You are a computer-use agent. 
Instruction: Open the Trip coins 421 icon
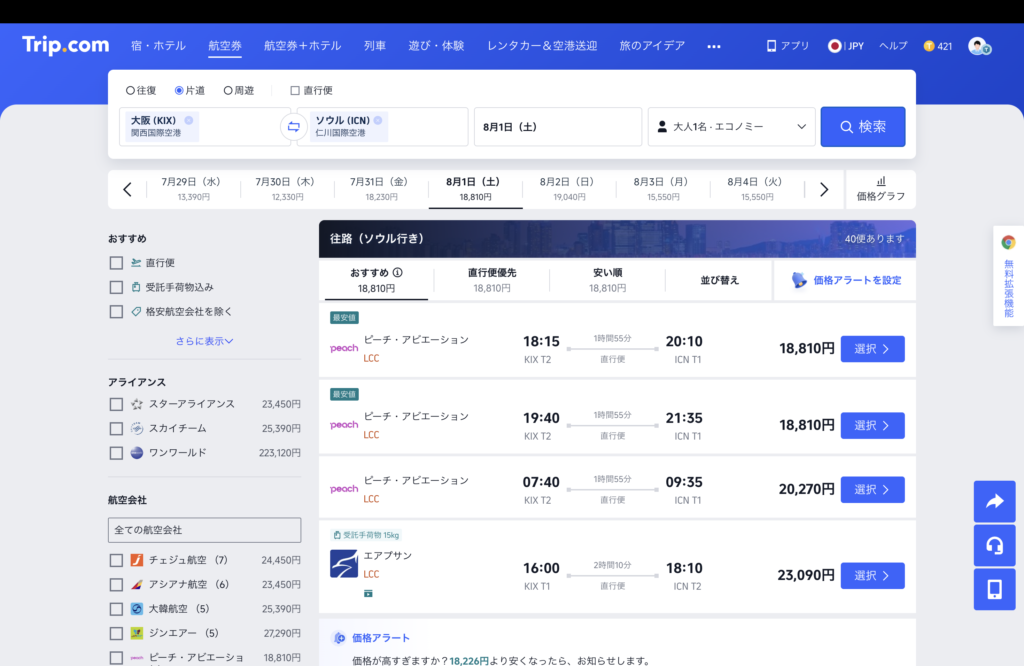(x=929, y=46)
